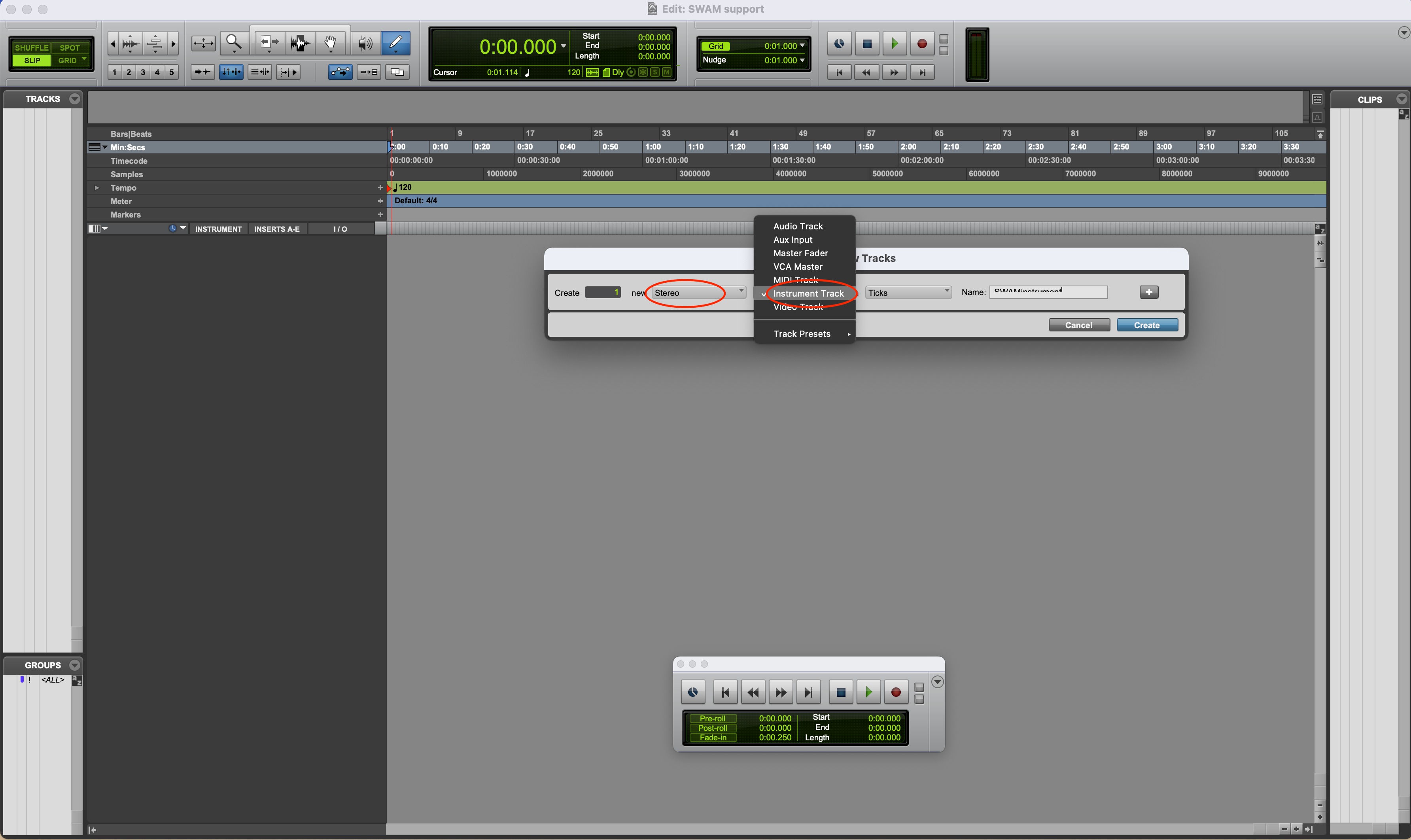
Task: Open main counter time format dropdown
Action: coord(563,46)
